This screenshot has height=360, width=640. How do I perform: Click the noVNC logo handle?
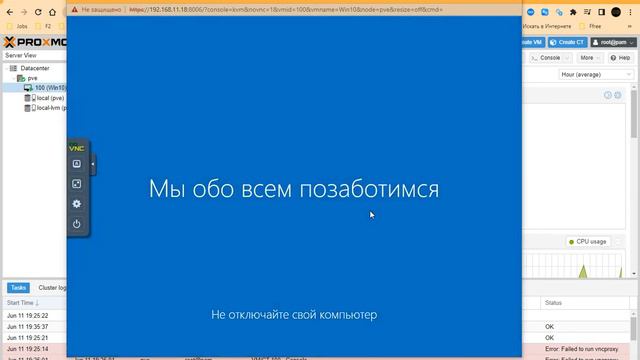point(77,148)
